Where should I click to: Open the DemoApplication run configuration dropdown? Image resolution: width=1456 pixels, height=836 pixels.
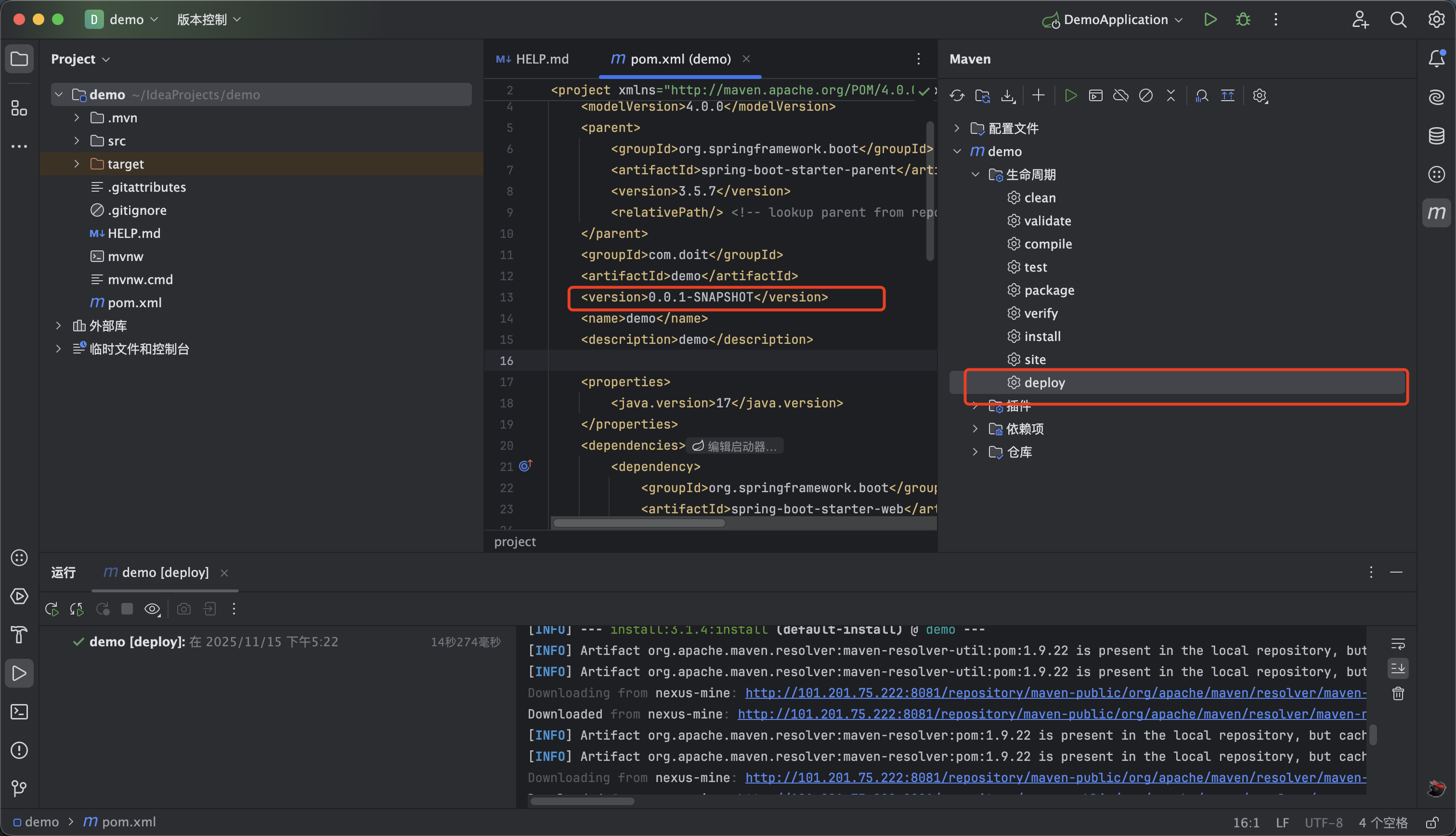tap(1116, 20)
